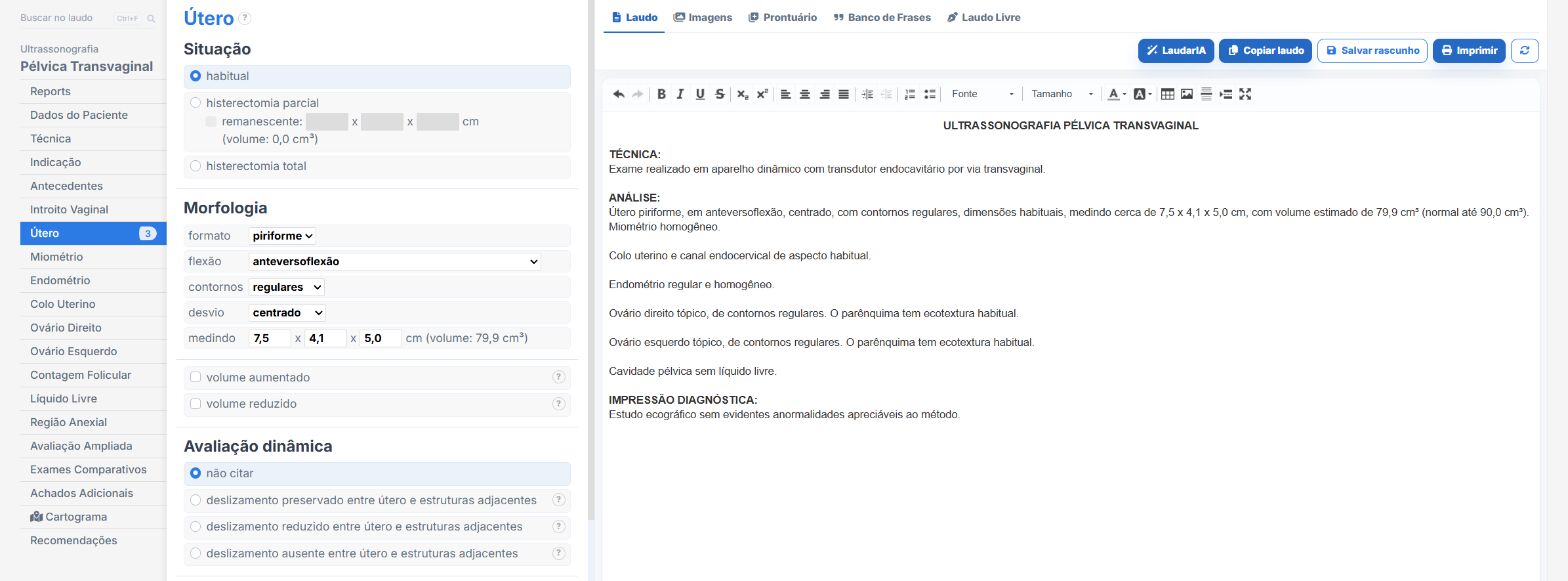The height and width of the screenshot is (581, 1568).
Task: Align text left
Action: (x=785, y=94)
